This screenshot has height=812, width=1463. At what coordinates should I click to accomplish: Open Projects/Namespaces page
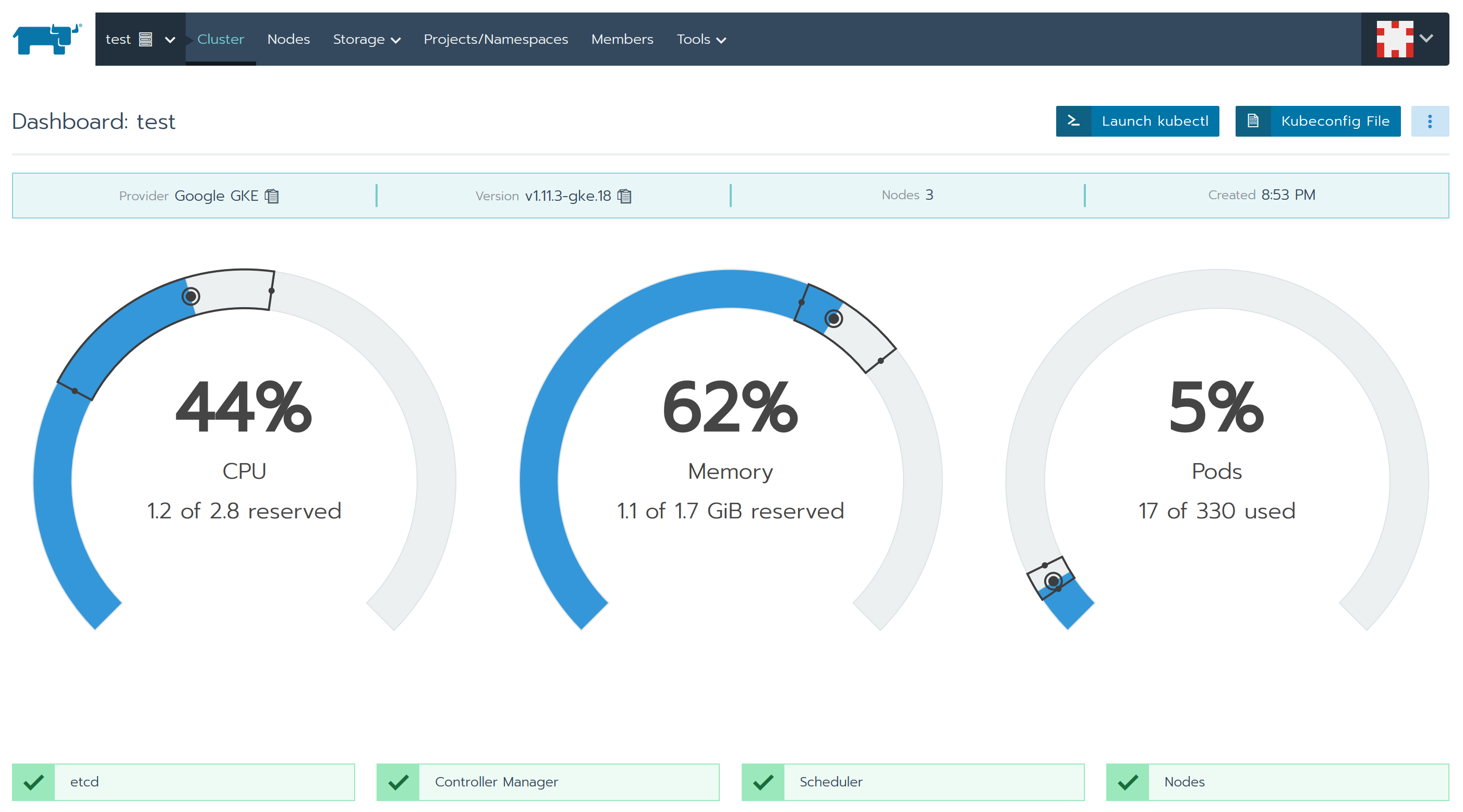pyautogui.click(x=495, y=39)
